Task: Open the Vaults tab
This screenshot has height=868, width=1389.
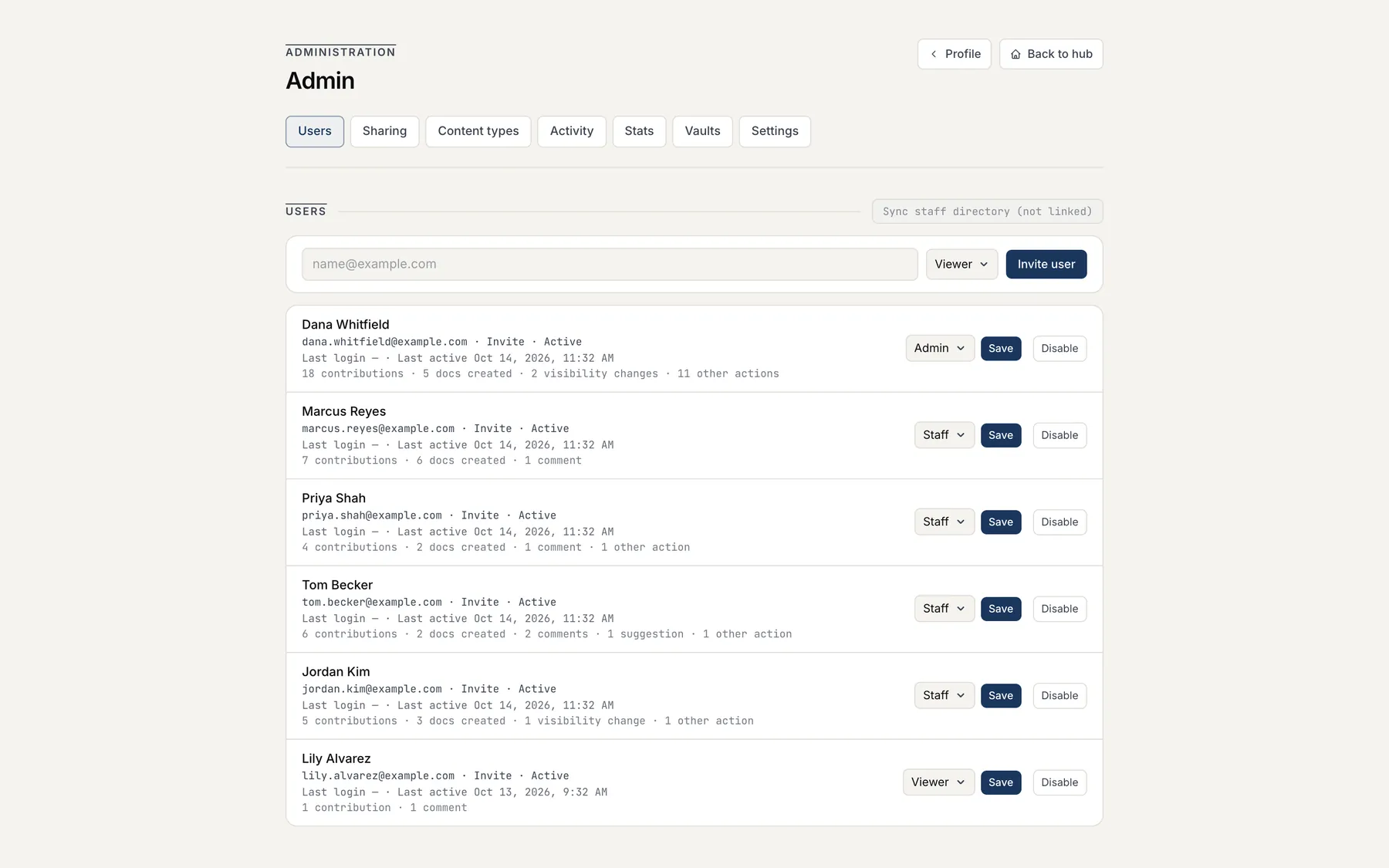Action: tap(702, 131)
